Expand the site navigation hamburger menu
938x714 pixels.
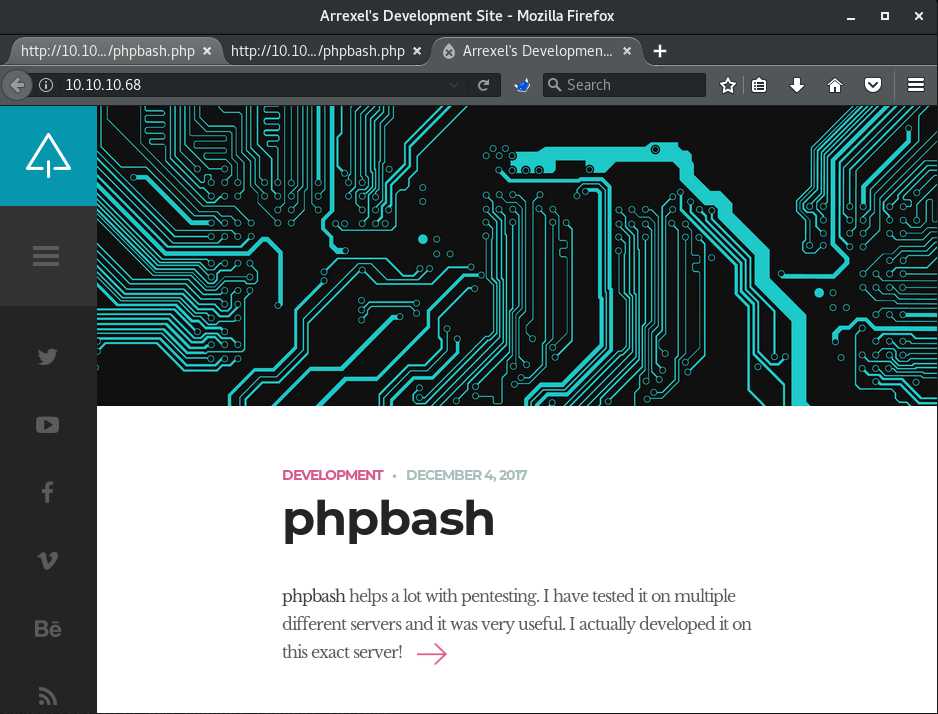point(46,255)
